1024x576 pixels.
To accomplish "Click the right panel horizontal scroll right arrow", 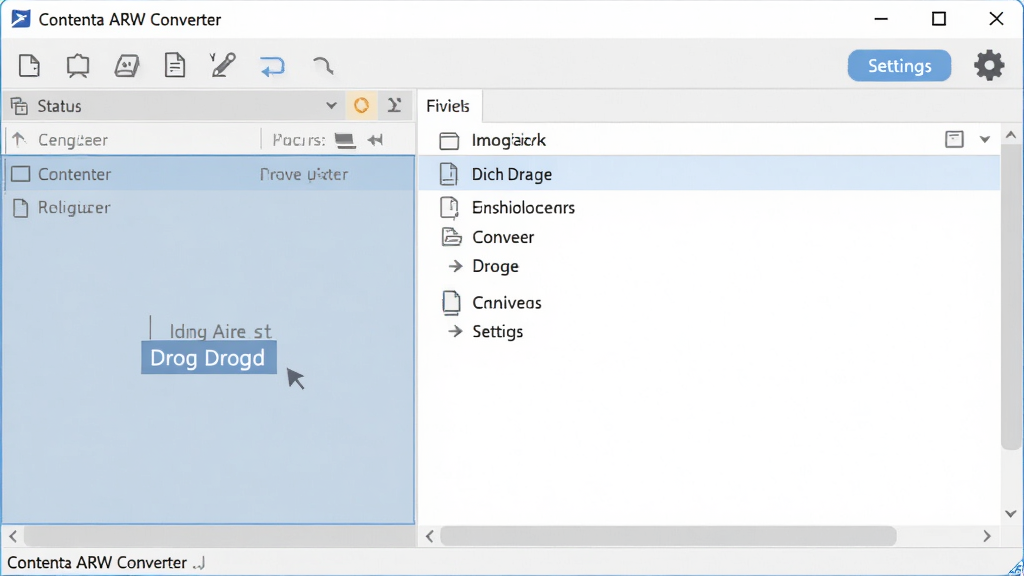I will 987,536.
